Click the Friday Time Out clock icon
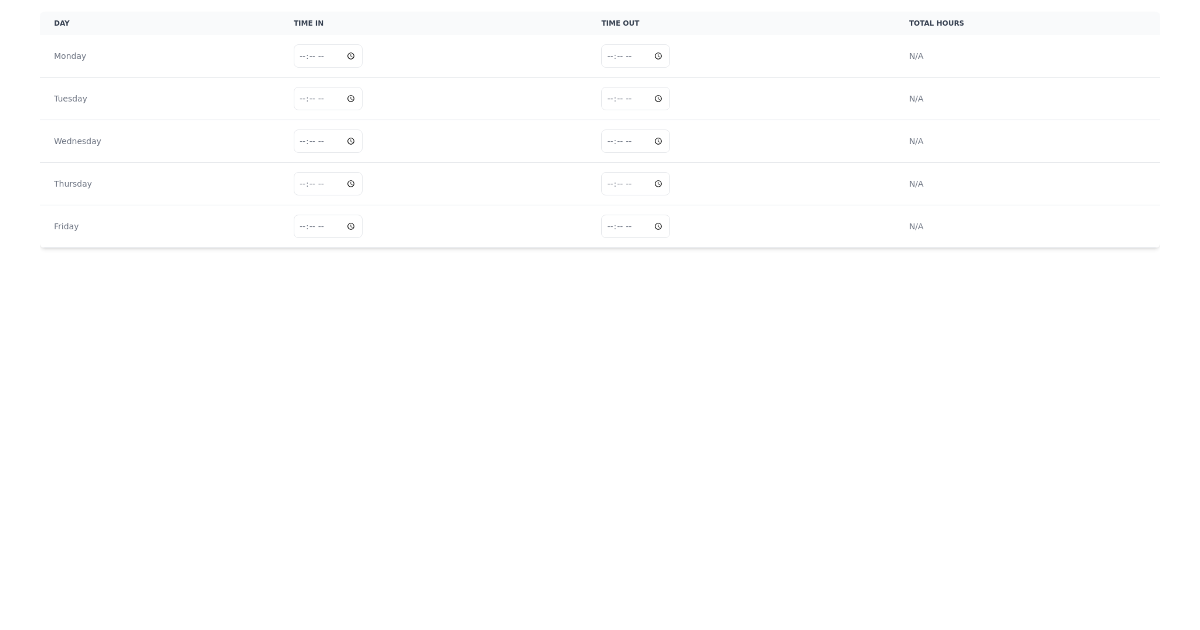This screenshot has height=630, width=1200. [658, 226]
